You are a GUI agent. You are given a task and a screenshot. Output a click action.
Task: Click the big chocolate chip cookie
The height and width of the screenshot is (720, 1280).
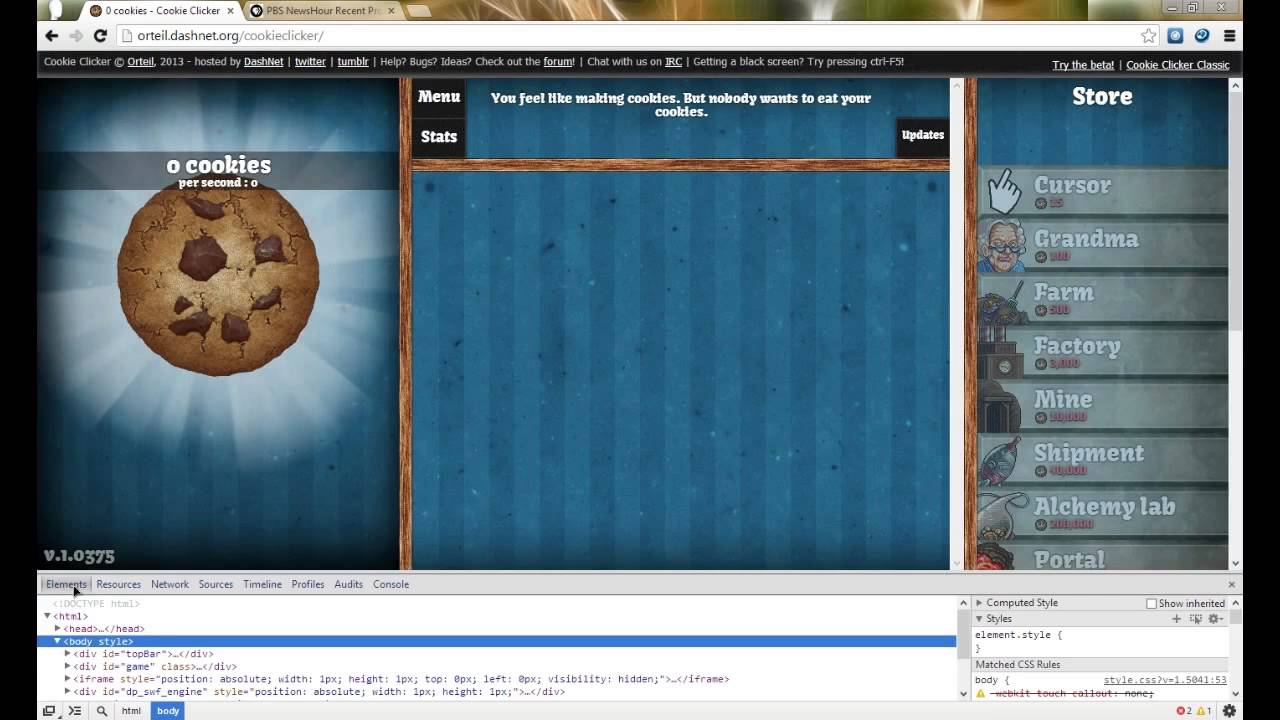click(x=218, y=278)
